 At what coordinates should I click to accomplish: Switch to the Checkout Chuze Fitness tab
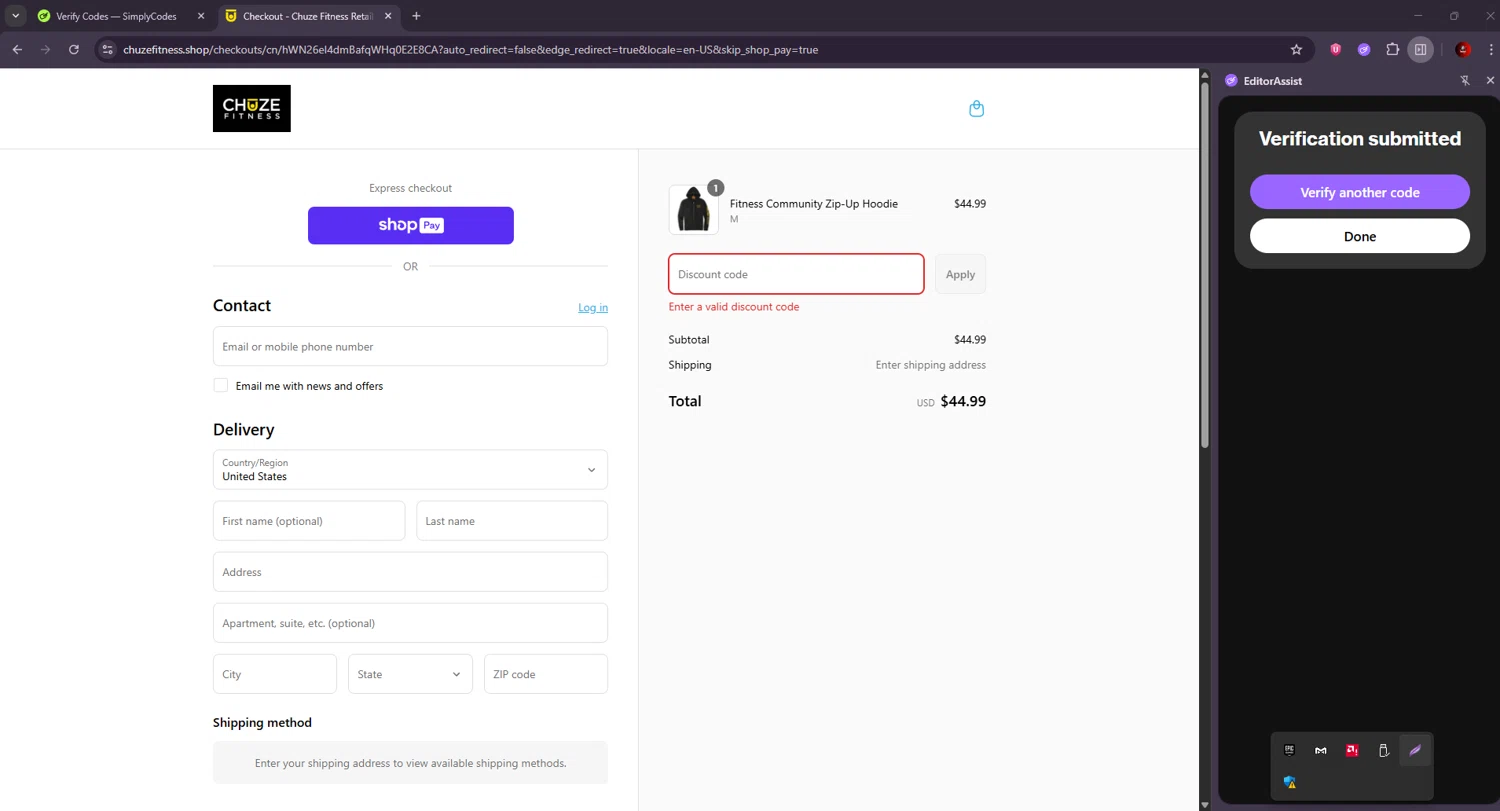(x=308, y=16)
